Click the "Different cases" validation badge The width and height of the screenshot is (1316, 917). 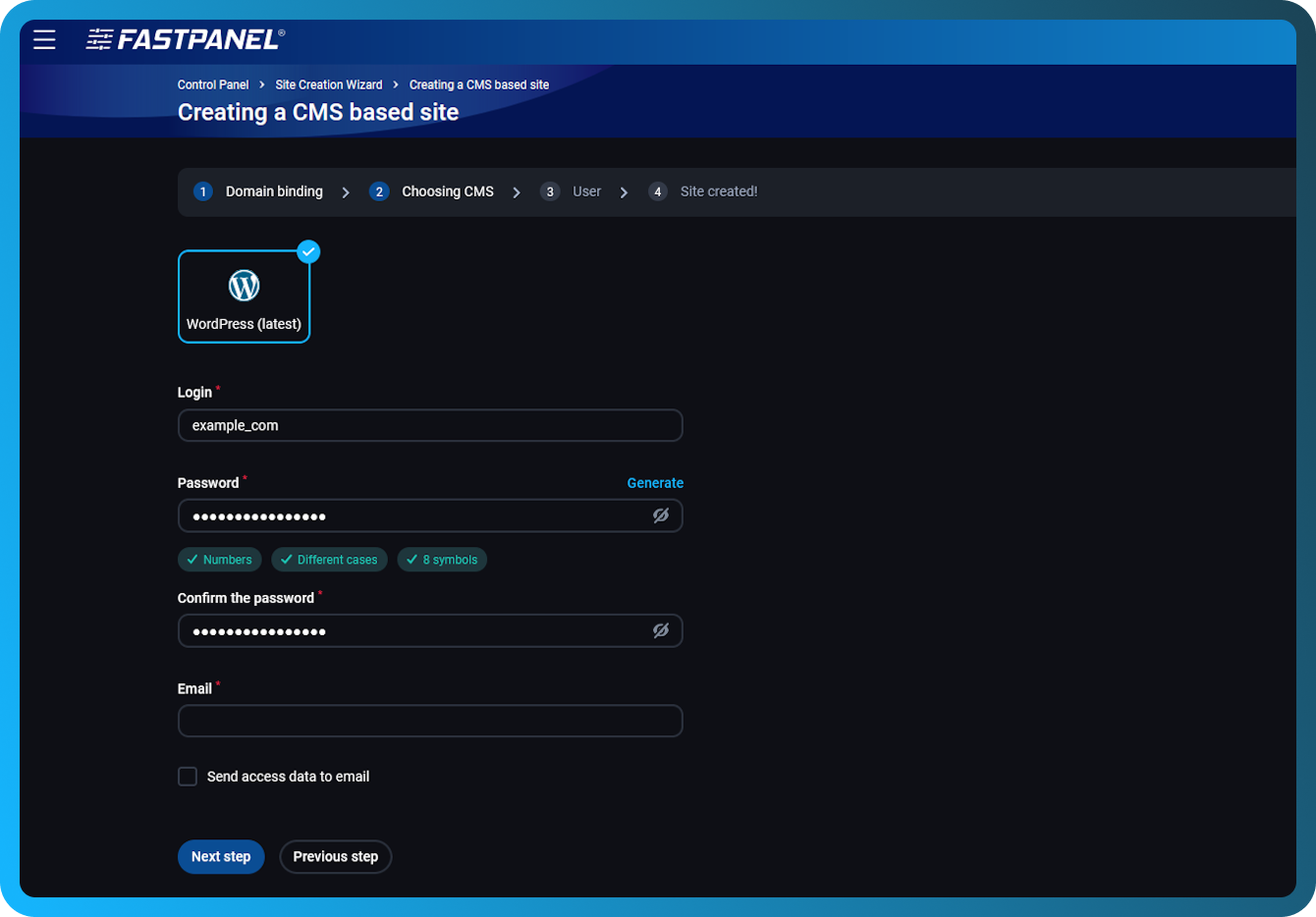click(329, 560)
